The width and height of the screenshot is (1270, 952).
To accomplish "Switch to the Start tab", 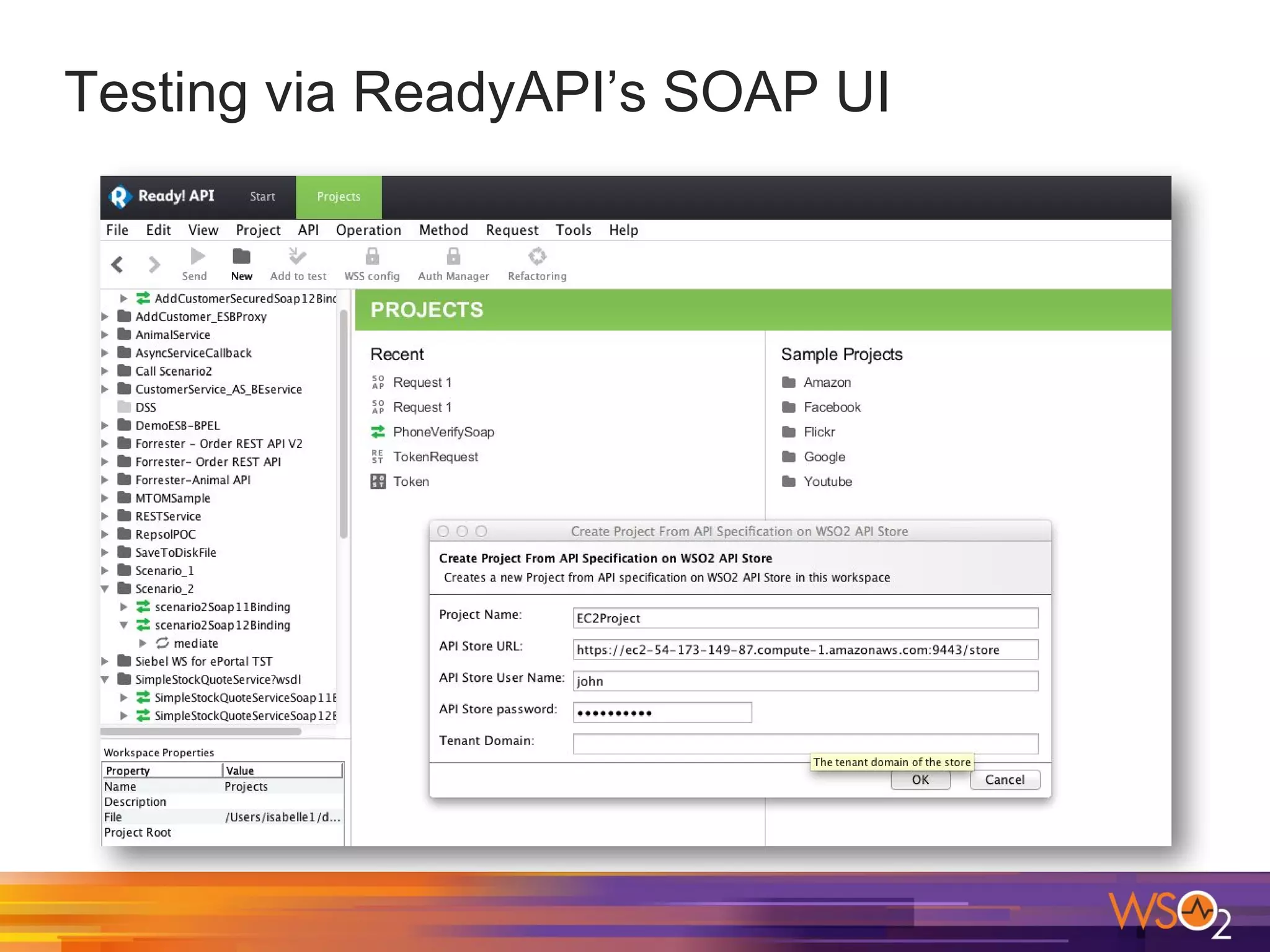I will pyautogui.click(x=262, y=196).
